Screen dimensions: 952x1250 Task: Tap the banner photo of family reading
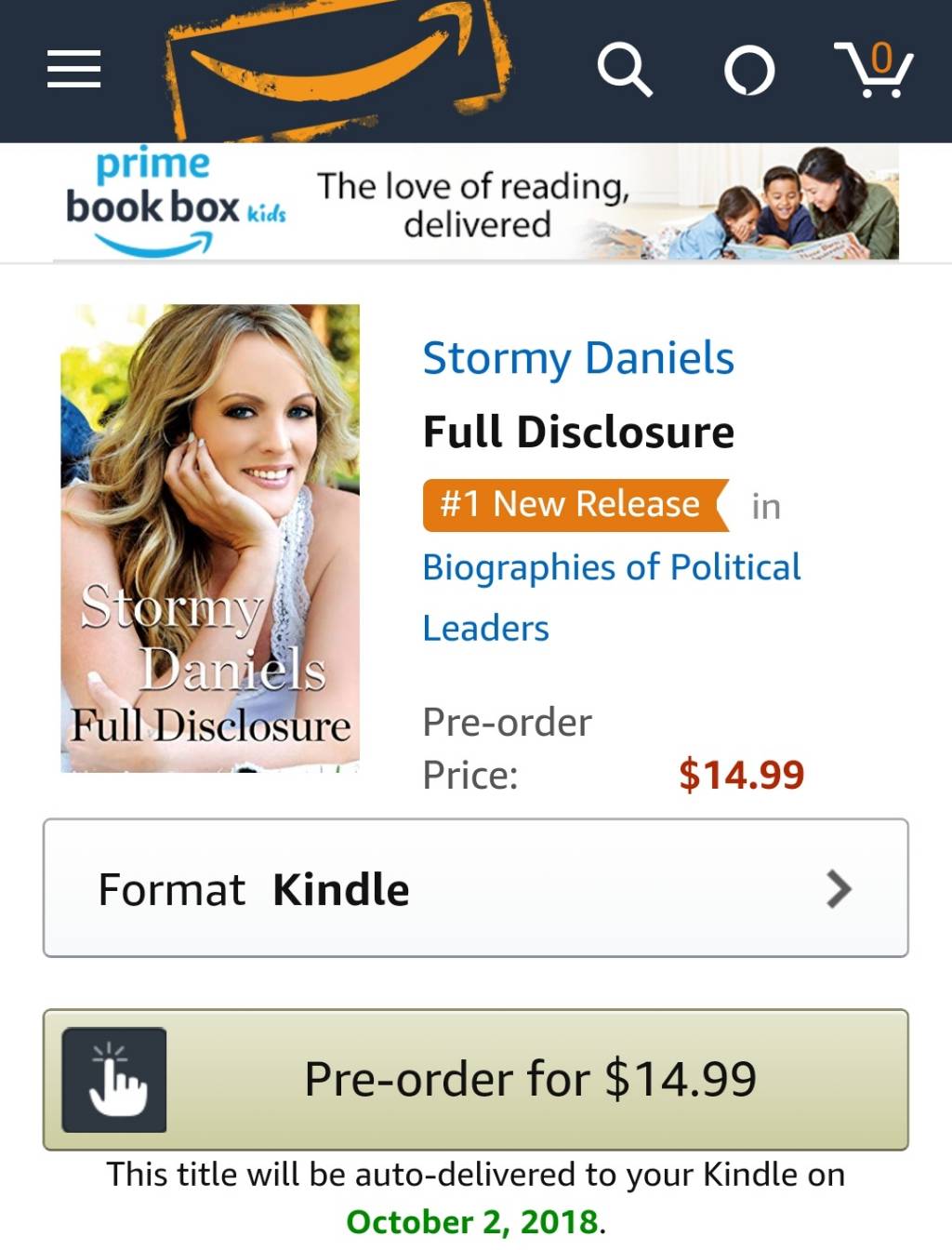click(760, 202)
